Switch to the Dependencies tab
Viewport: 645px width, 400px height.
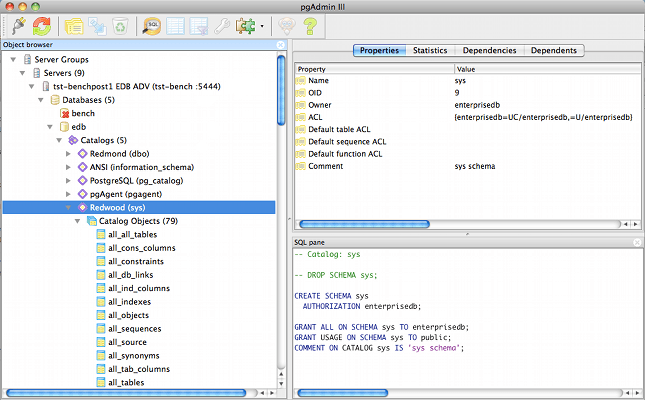[x=489, y=50]
